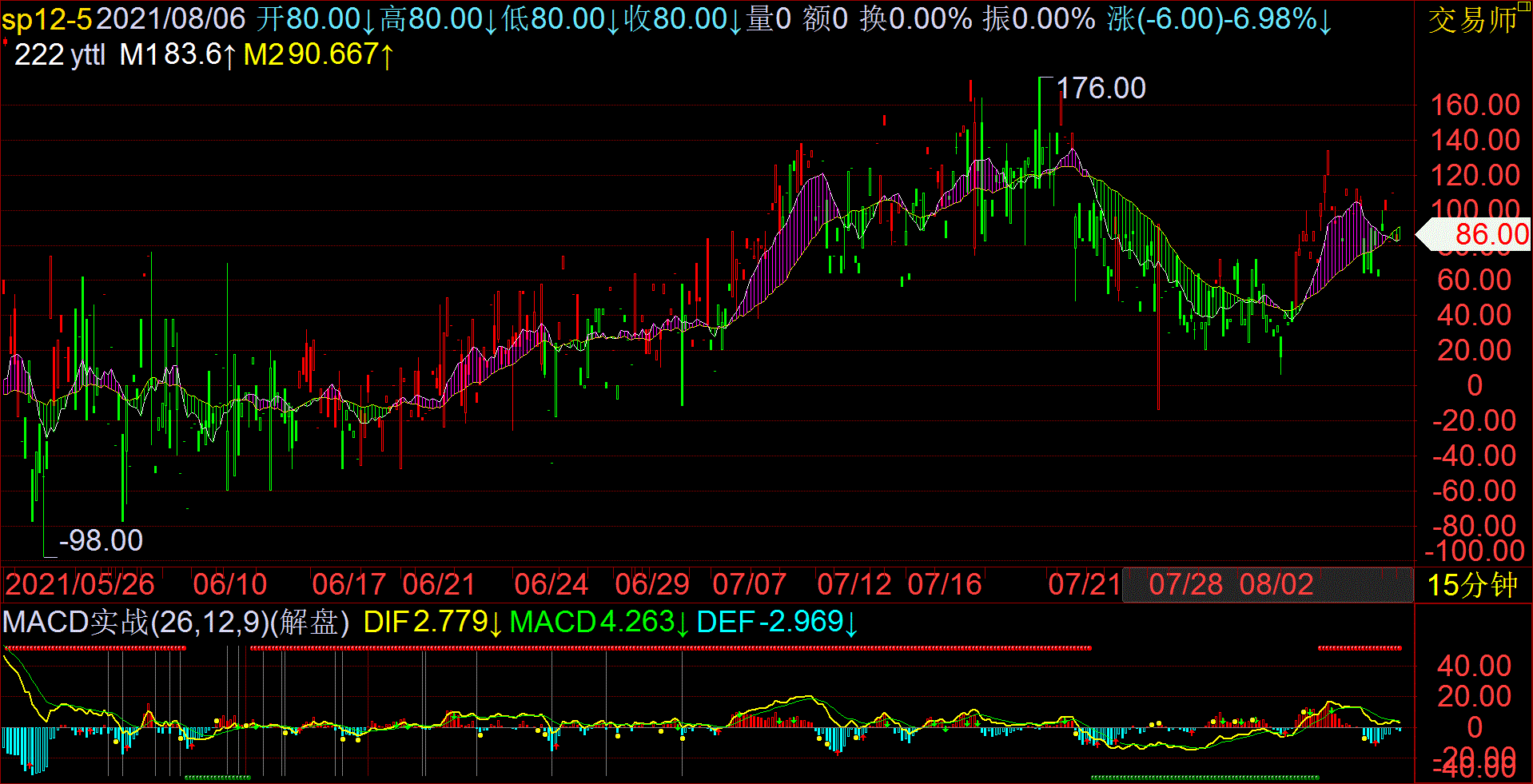This screenshot has height=784, width=1533.
Task: Click the -60.00 price axis label
Action: tap(1474, 491)
